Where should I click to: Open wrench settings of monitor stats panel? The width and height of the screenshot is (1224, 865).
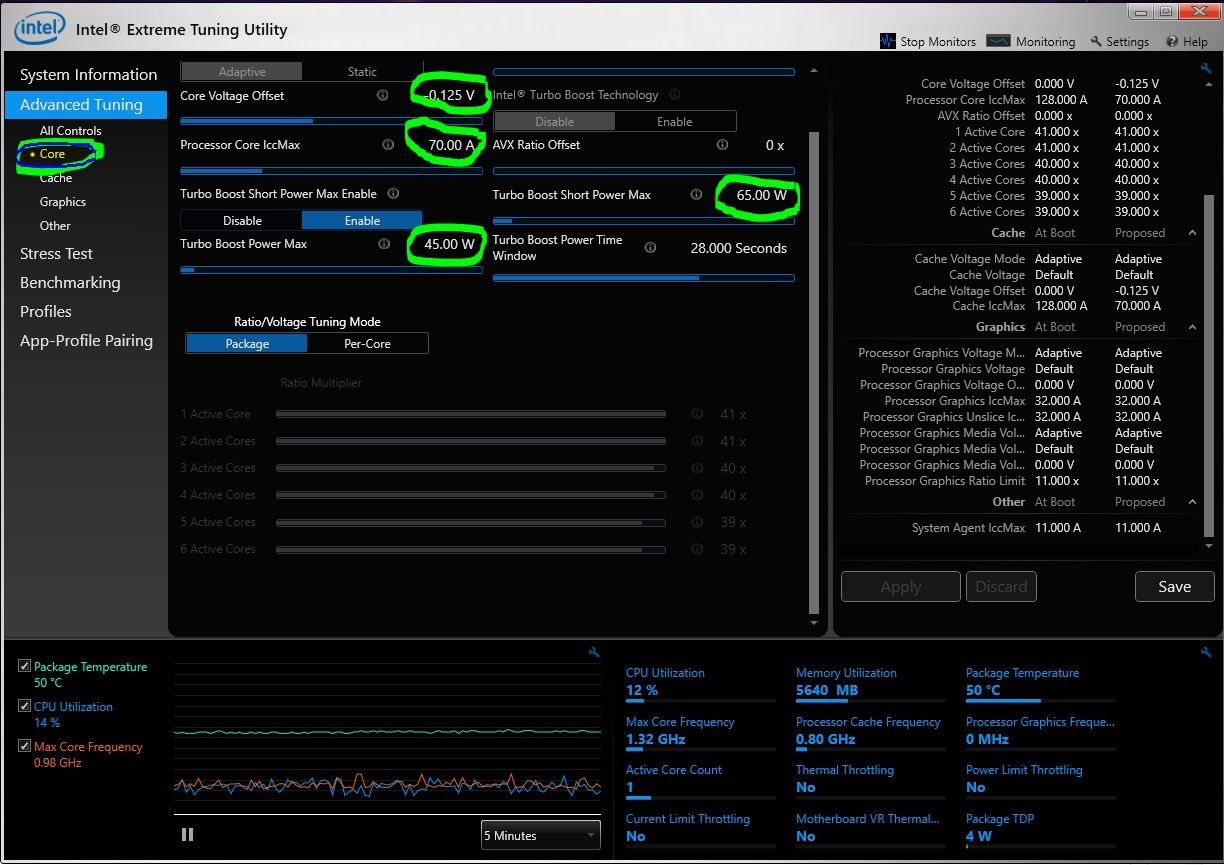pos(1205,652)
